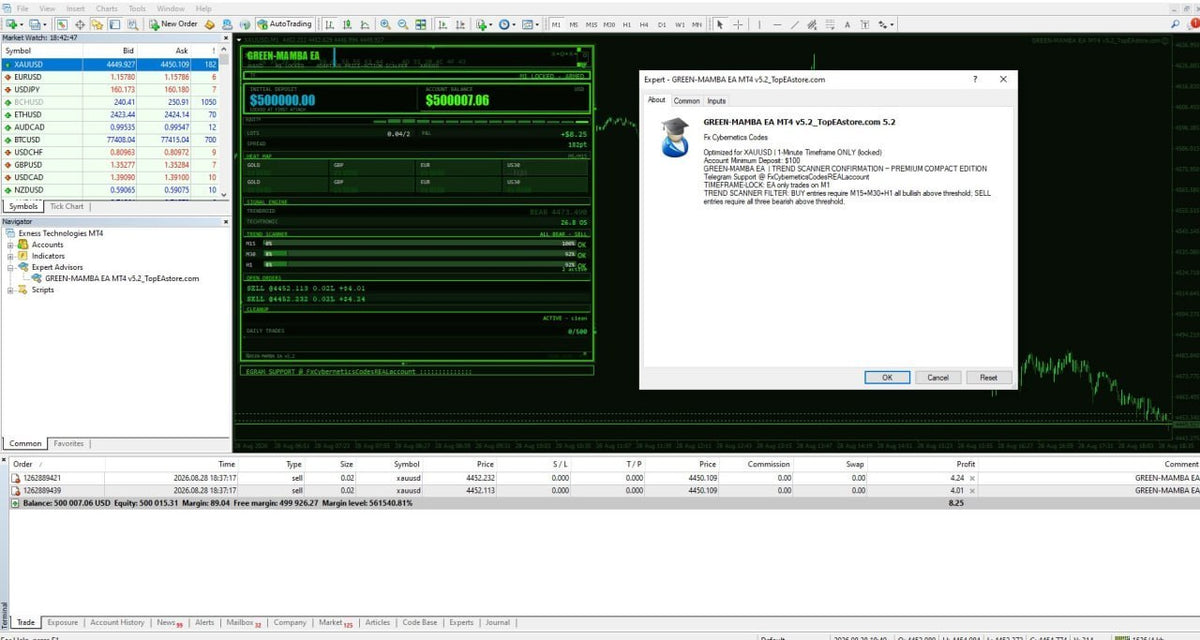Switch to Common tab in Expert dialog
This screenshot has width=1200, height=640.
[x=686, y=100]
